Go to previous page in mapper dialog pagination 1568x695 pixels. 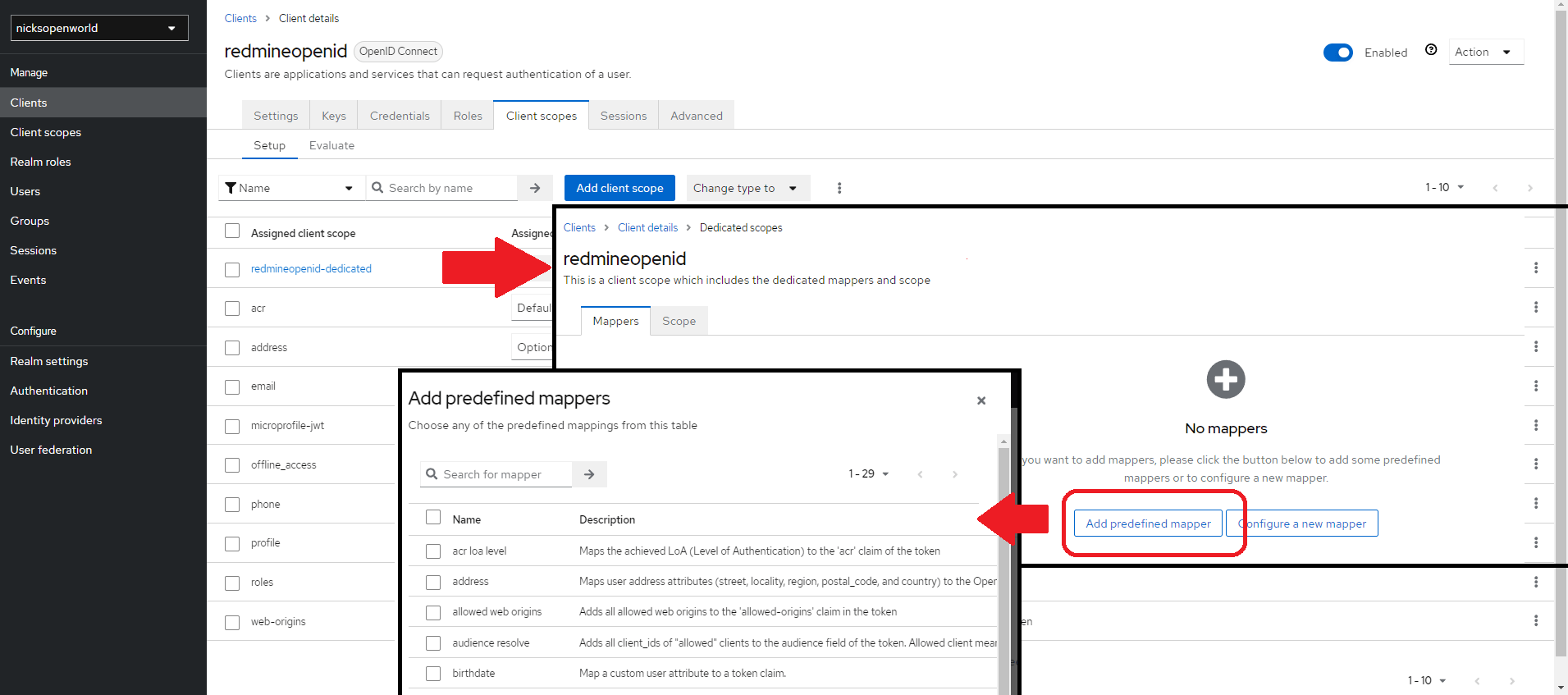920,474
